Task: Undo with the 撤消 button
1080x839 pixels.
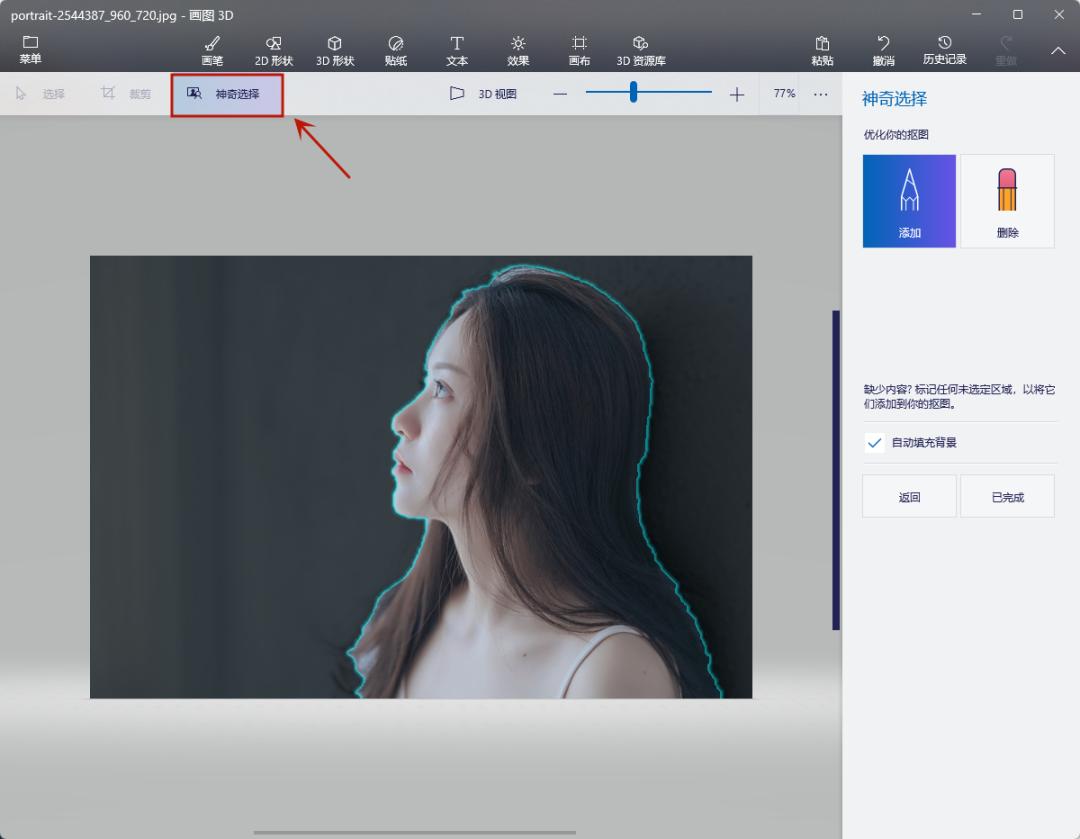Action: click(x=883, y=50)
